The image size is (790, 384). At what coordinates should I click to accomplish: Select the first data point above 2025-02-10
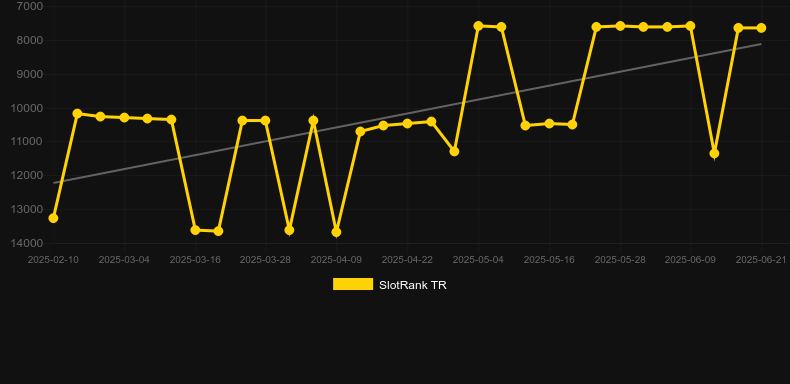[53, 218]
